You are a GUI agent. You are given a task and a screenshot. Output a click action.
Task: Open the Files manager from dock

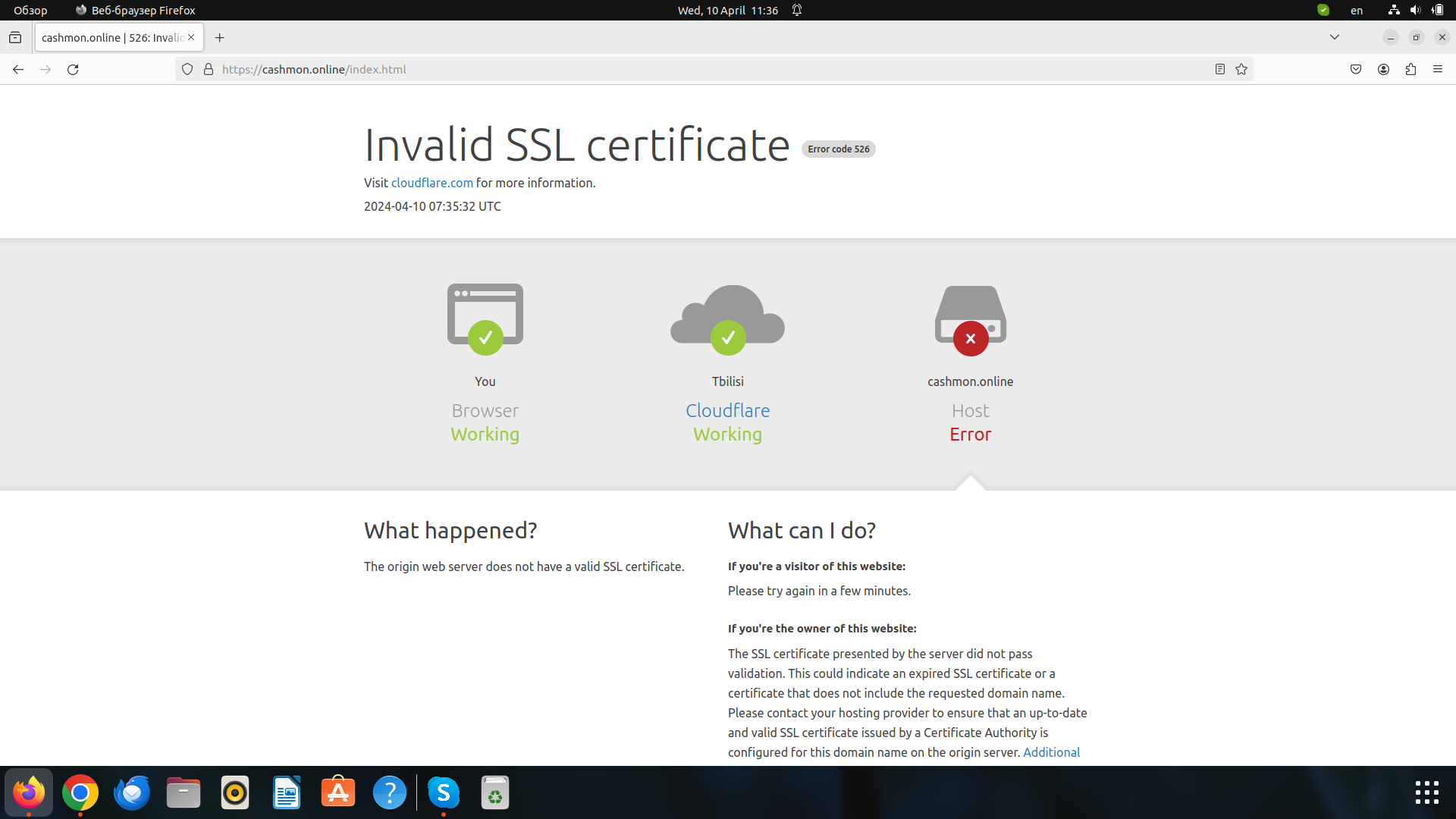(184, 792)
